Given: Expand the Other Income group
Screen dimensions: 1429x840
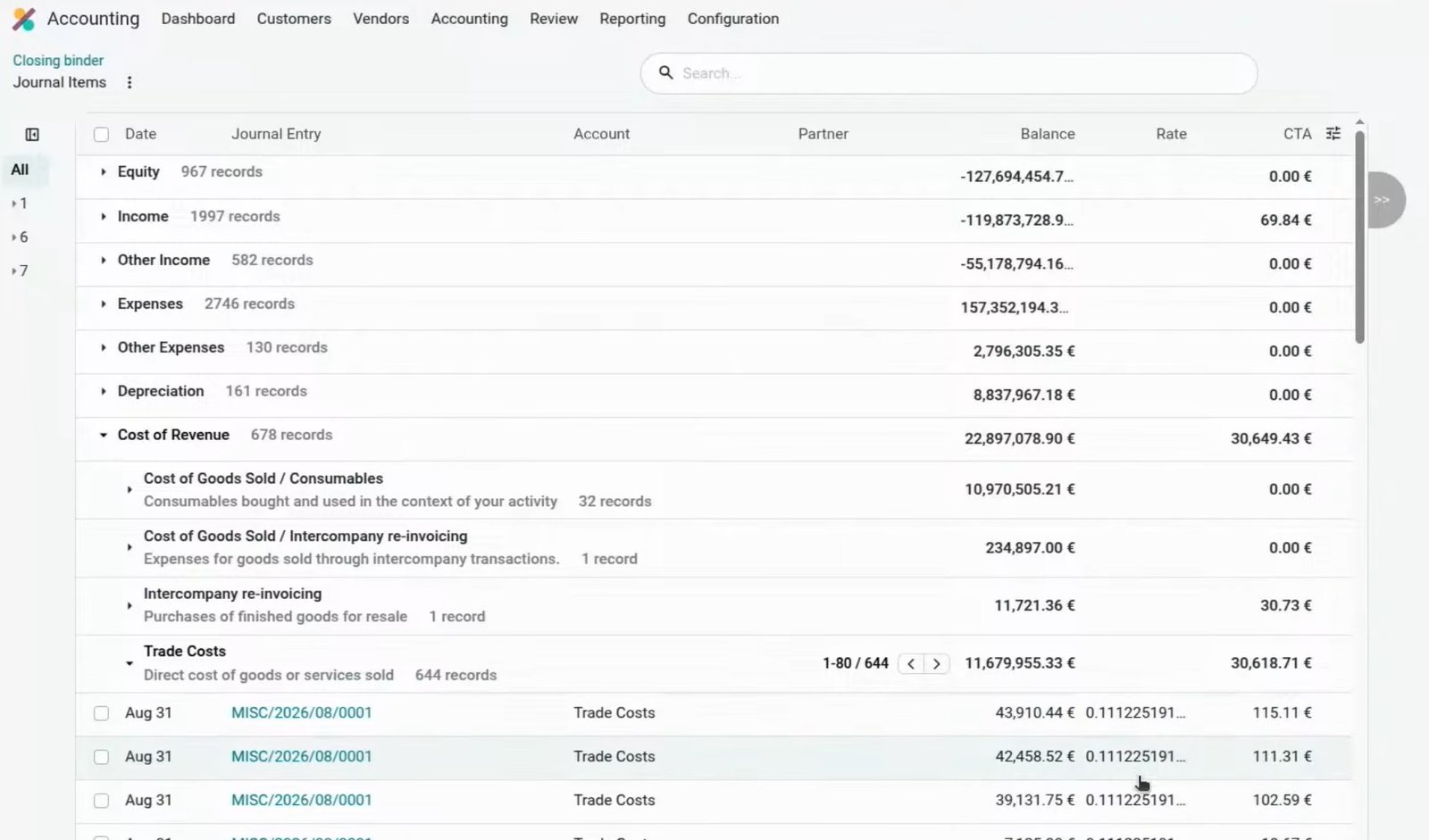Looking at the screenshot, I should 104,260.
